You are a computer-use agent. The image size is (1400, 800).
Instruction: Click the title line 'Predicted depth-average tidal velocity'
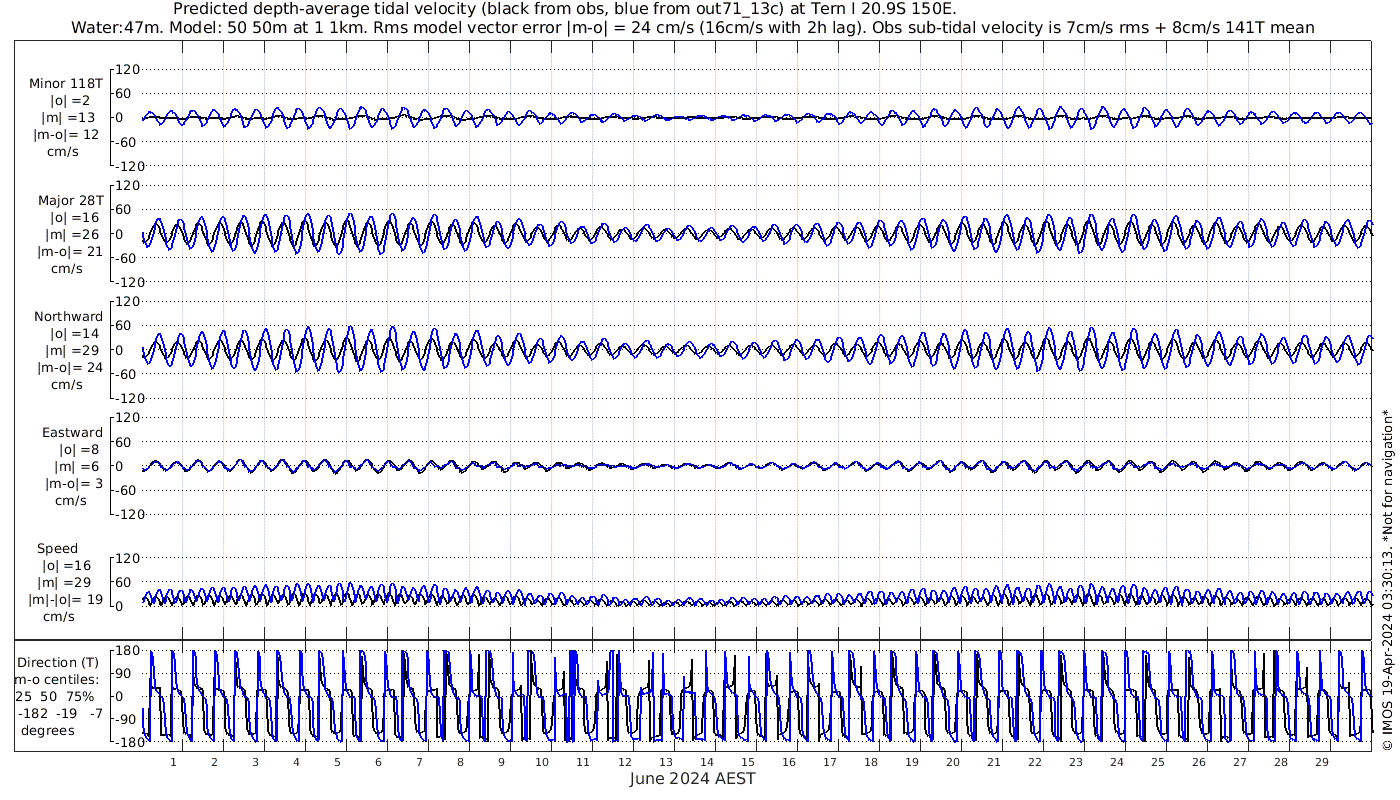(565, 9)
